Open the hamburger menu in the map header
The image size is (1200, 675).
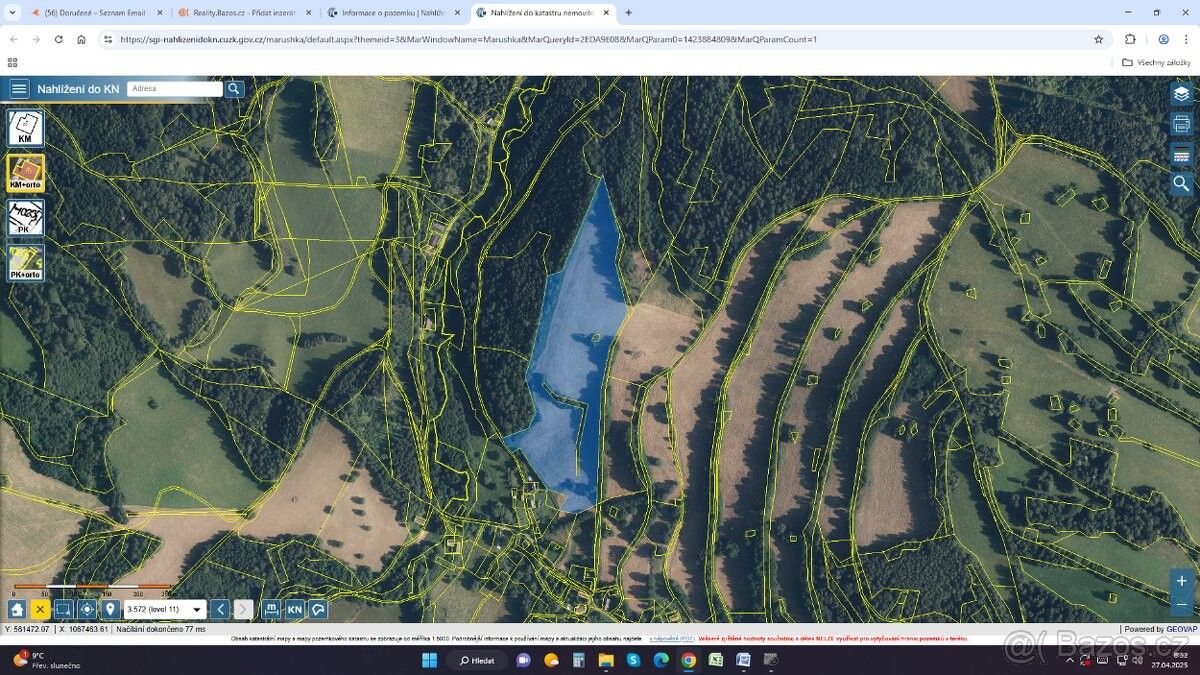click(x=19, y=89)
